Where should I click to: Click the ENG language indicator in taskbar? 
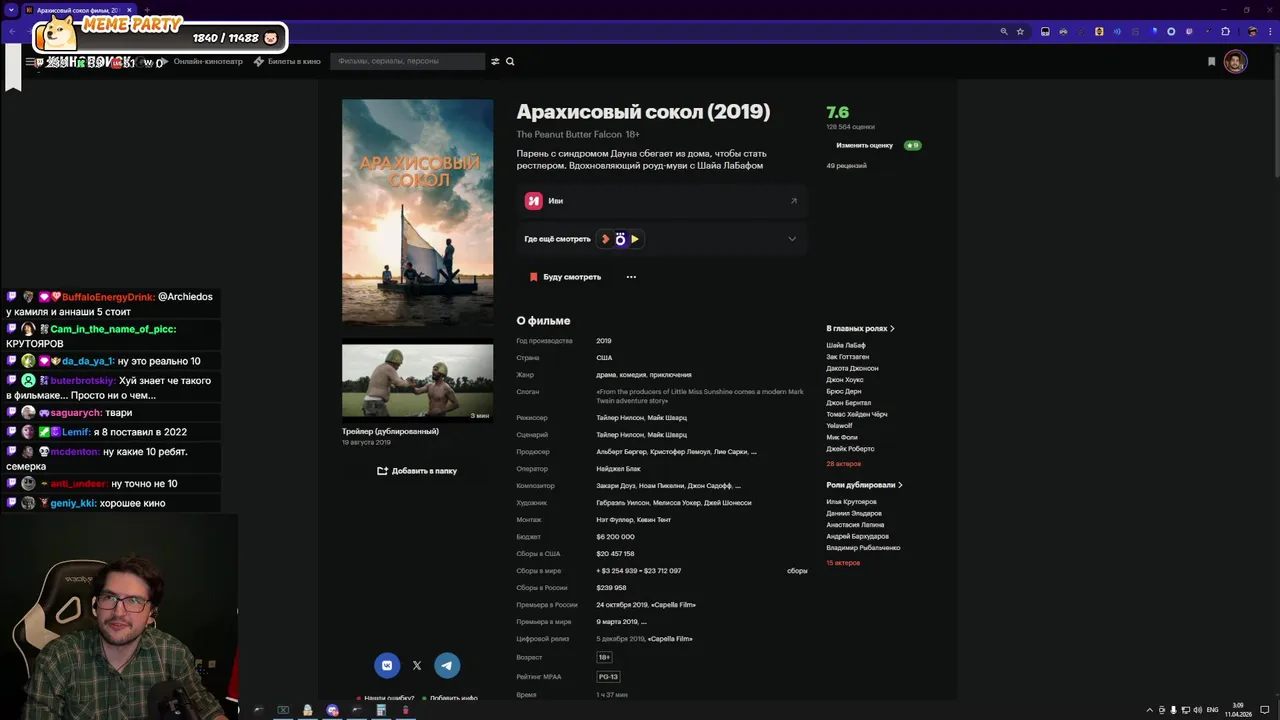pyautogui.click(x=1213, y=710)
